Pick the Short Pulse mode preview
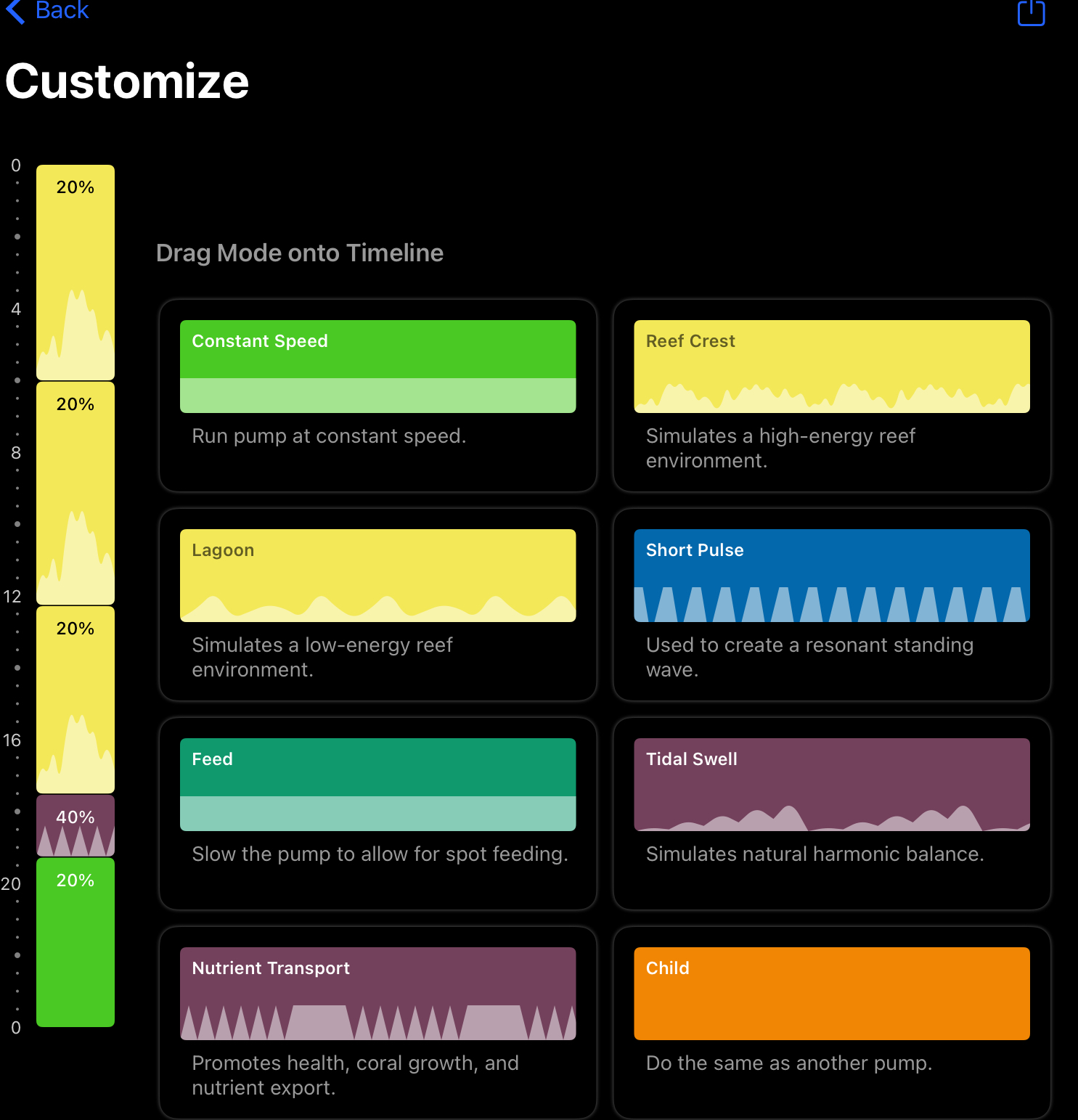 click(831, 576)
